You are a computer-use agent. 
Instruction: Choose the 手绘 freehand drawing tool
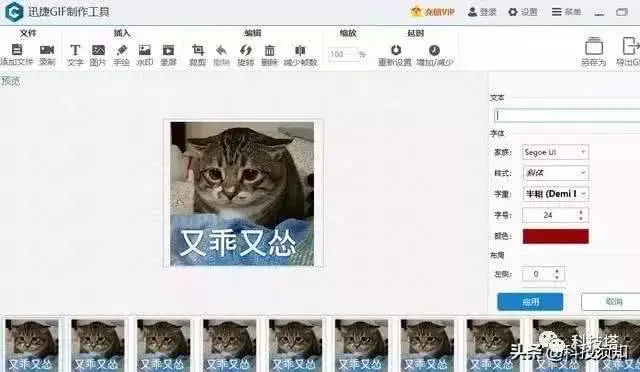(122, 50)
